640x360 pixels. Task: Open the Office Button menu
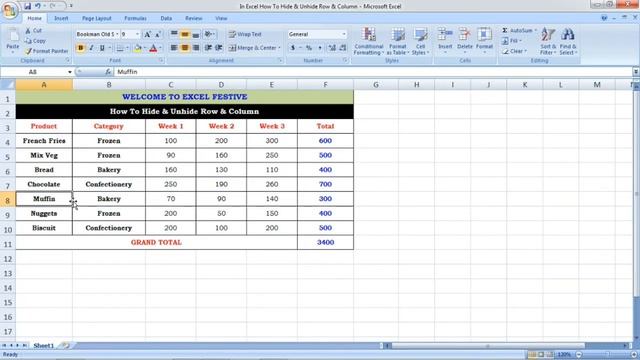(9, 10)
